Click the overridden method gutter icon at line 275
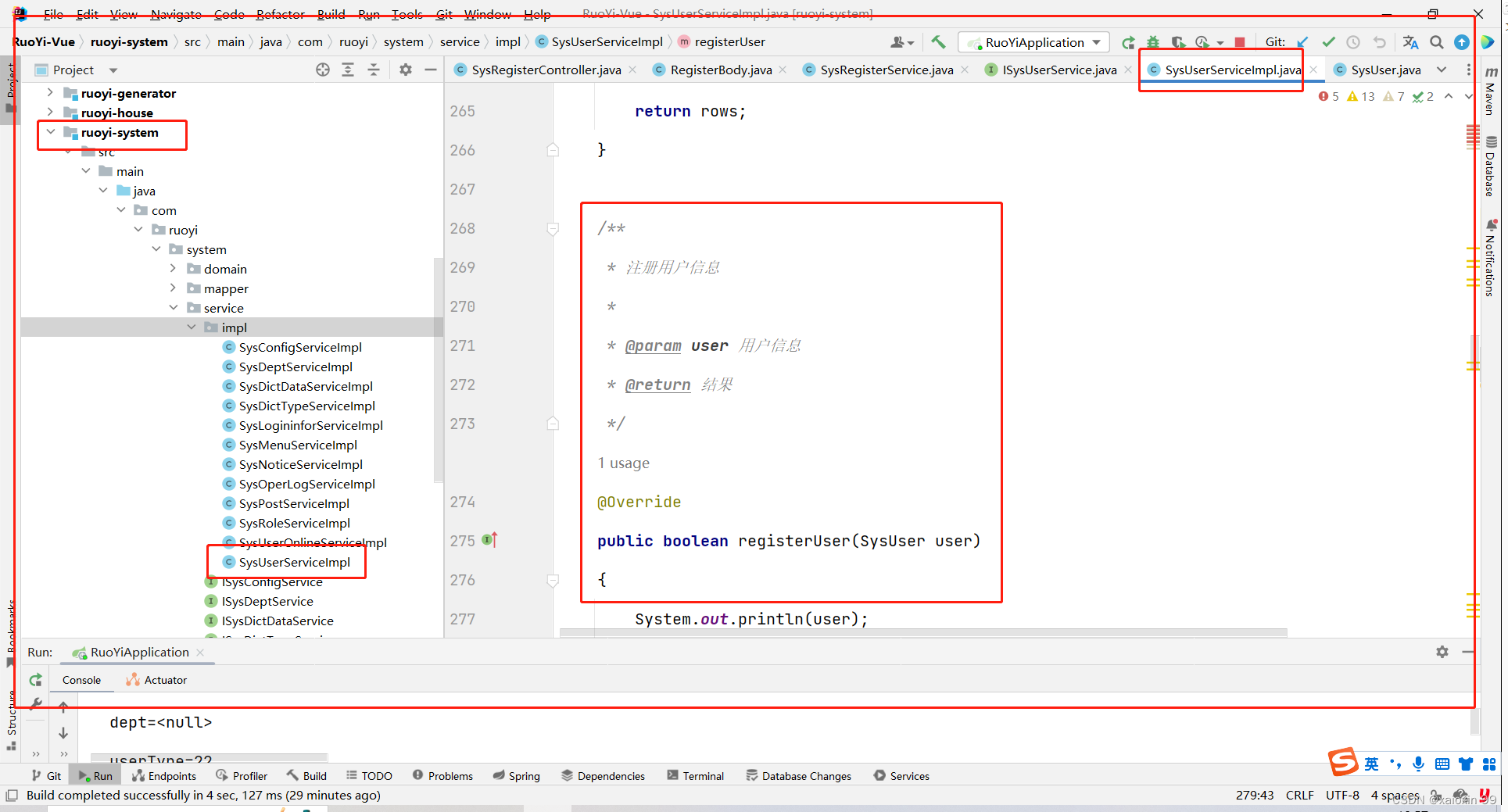This screenshot has width=1508, height=812. pos(489,540)
